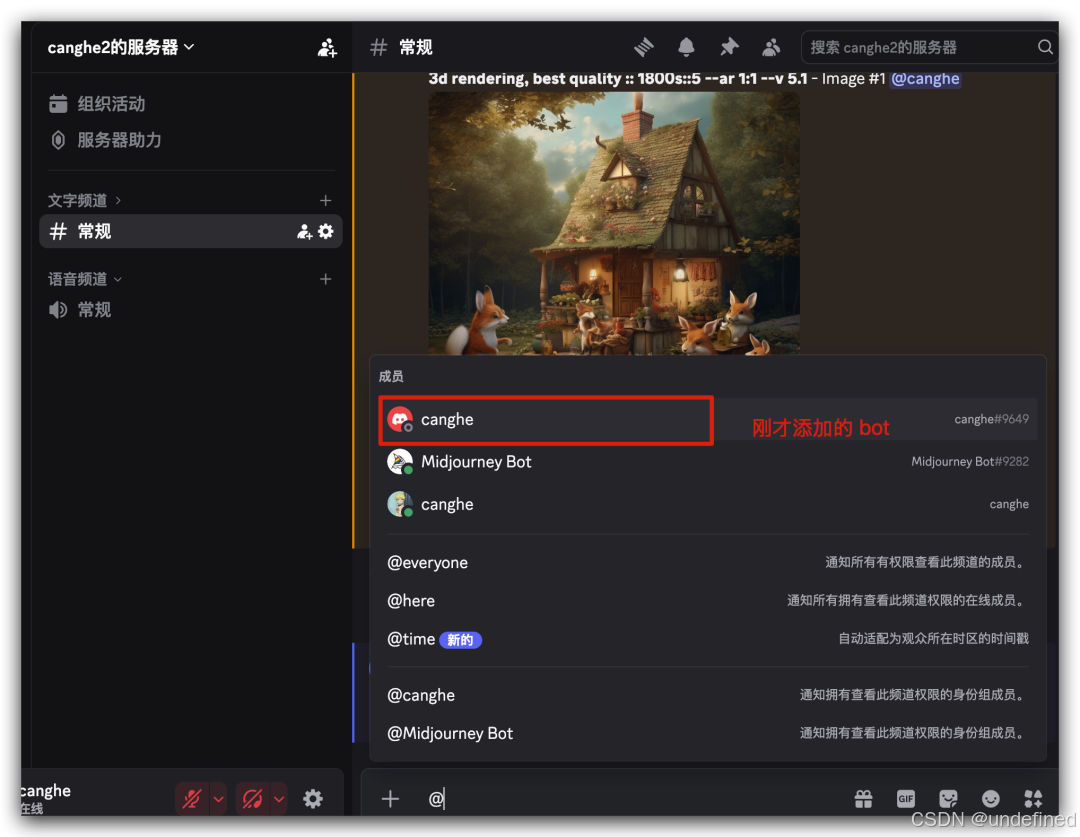Open the pinned messages panel
Viewport: 1080px width, 837px height.
(x=728, y=46)
